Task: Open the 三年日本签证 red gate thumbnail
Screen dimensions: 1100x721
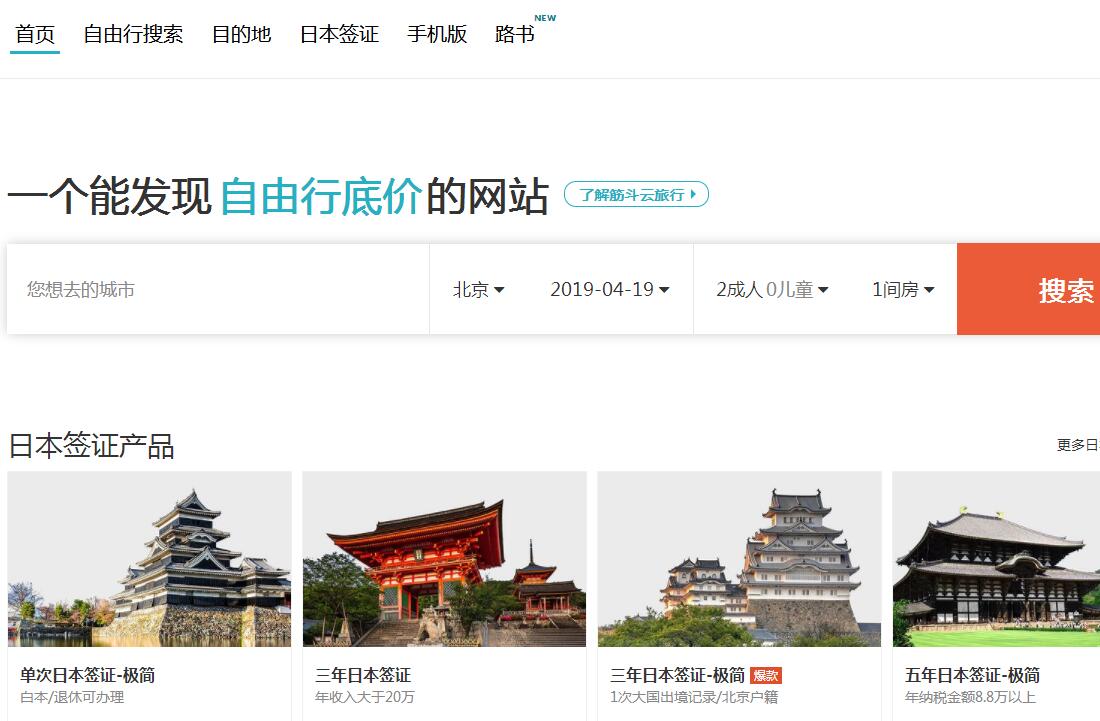Action: tap(444, 559)
